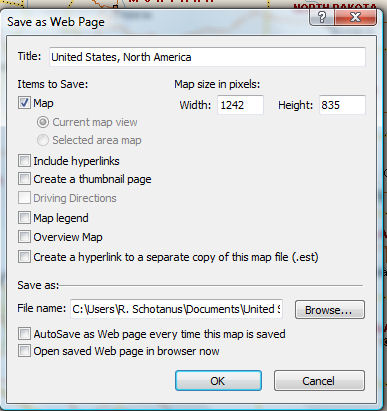This screenshot has width=387, height=411.
Task: Click the Width: label
Action: (x=195, y=105)
